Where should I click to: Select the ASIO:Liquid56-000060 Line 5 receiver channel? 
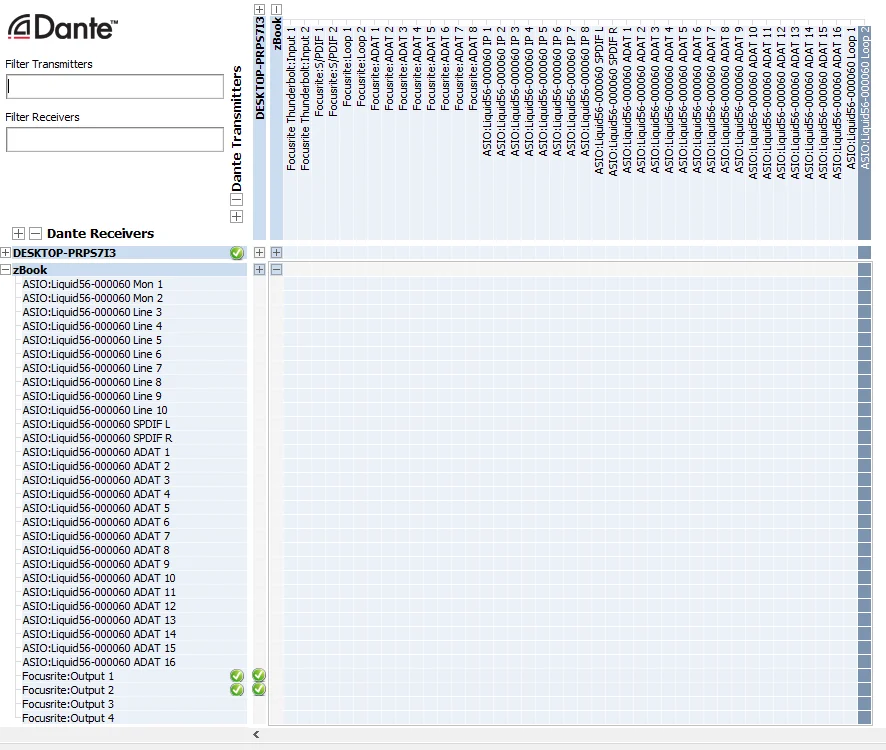click(x=92, y=340)
